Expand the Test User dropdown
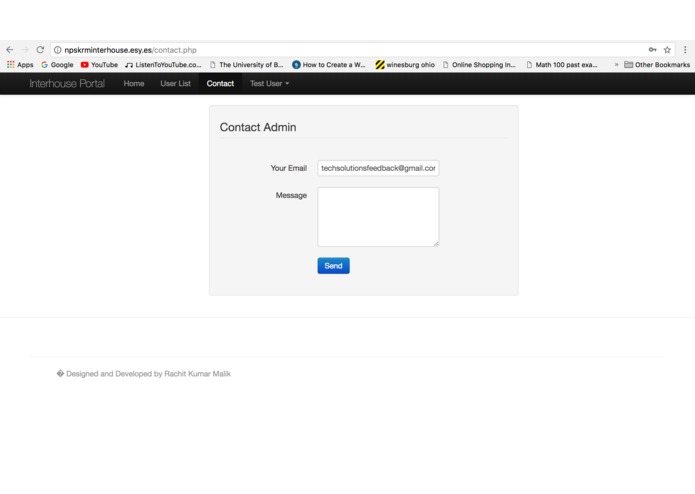The width and height of the screenshot is (695, 494). point(269,83)
